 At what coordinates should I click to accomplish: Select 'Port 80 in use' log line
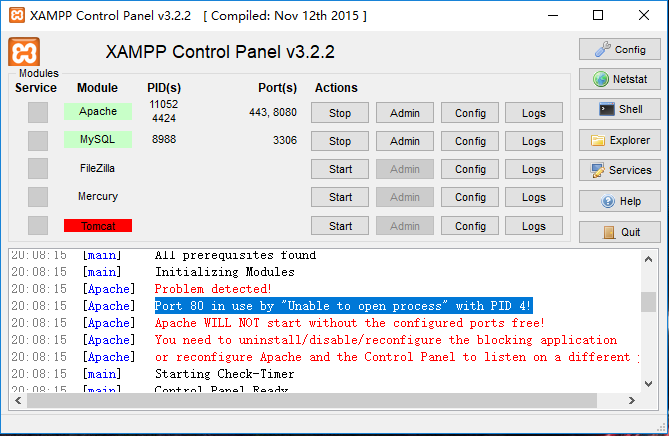(x=343, y=306)
